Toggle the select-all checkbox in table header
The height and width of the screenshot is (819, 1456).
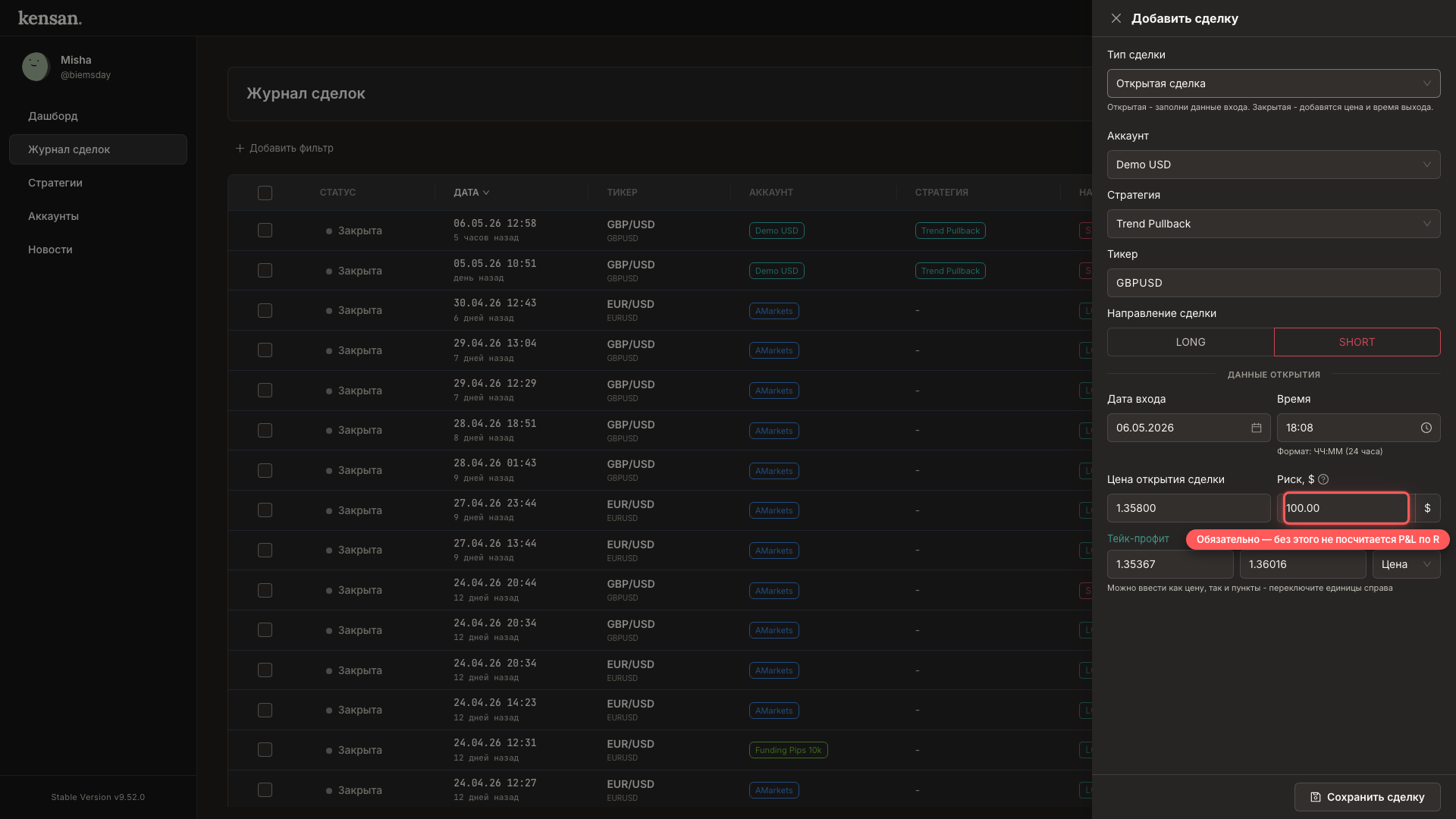(x=265, y=193)
